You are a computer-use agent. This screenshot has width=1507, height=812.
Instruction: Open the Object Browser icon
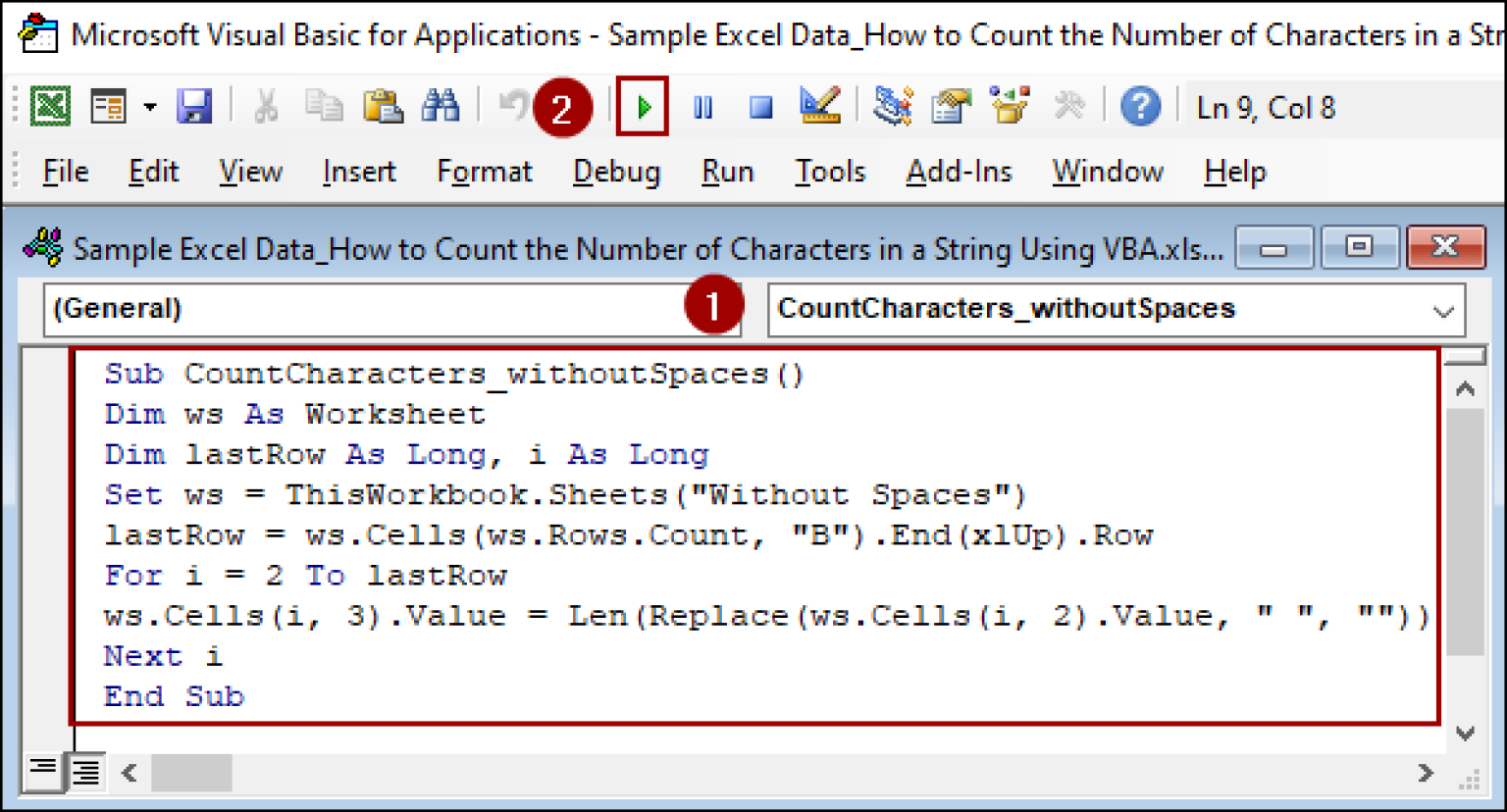tap(1010, 106)
